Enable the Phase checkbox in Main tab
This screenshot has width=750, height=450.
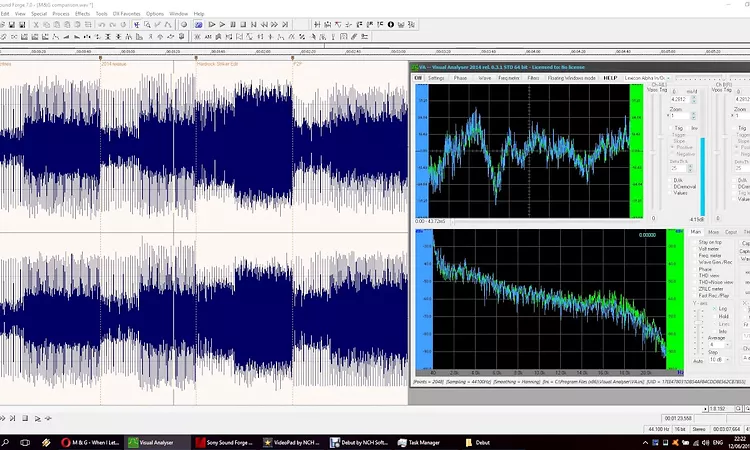click(695, 269)
